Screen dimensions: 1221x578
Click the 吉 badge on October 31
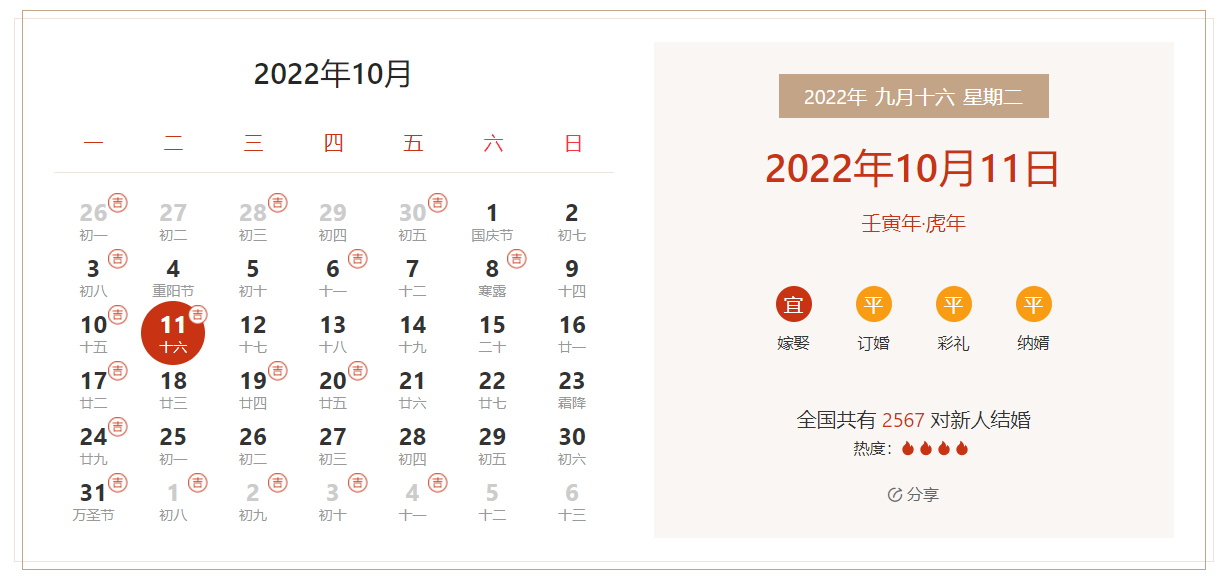[118, 483]
